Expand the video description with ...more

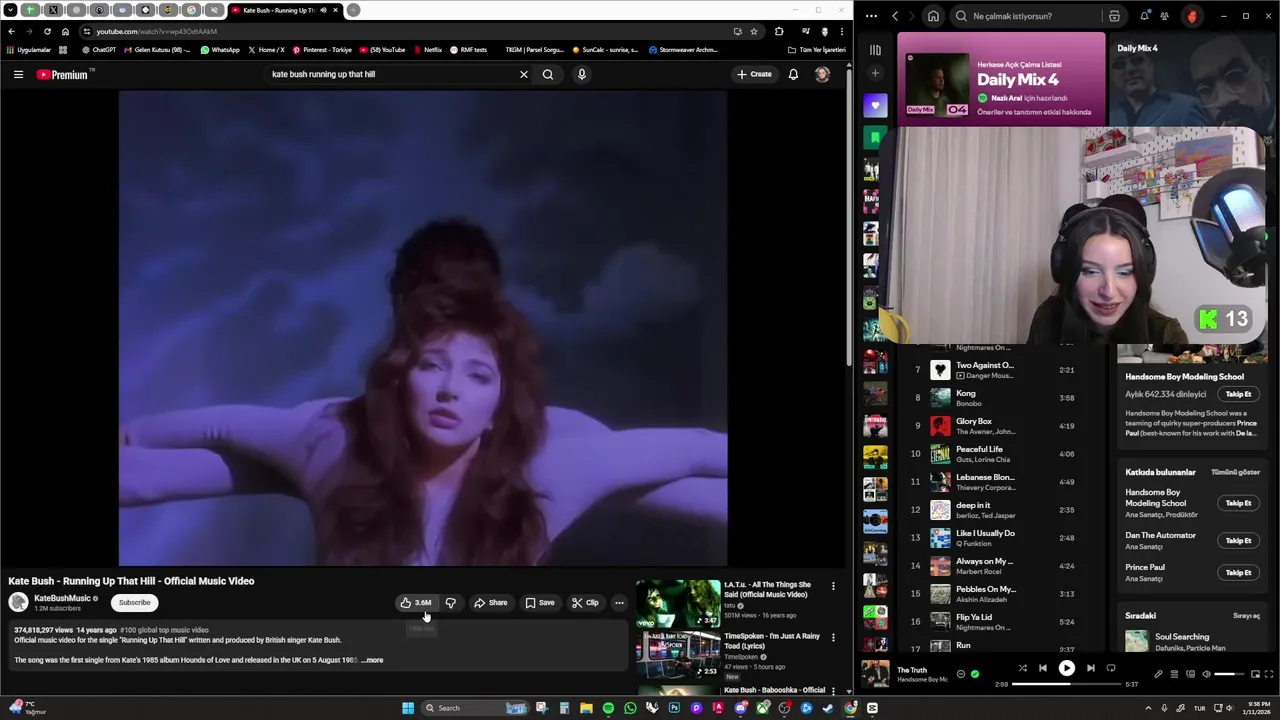373,660
